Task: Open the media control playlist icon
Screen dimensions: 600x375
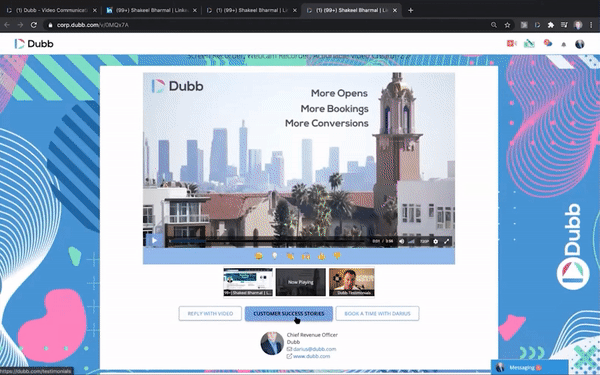Action: (x=564, y=25)
